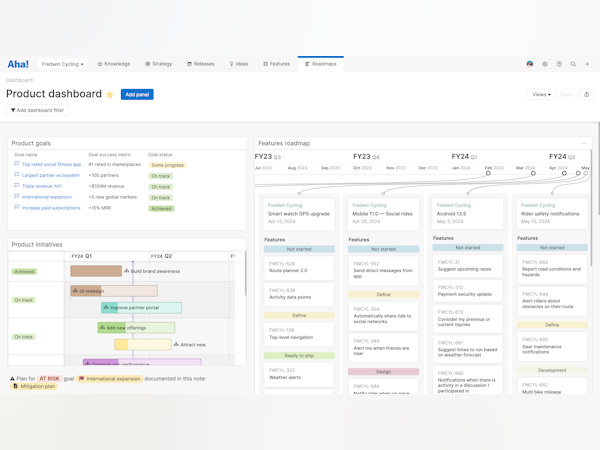Open the Smart watch GPS upgrade release card
This screenshot has height=450, width=600.
299,214
